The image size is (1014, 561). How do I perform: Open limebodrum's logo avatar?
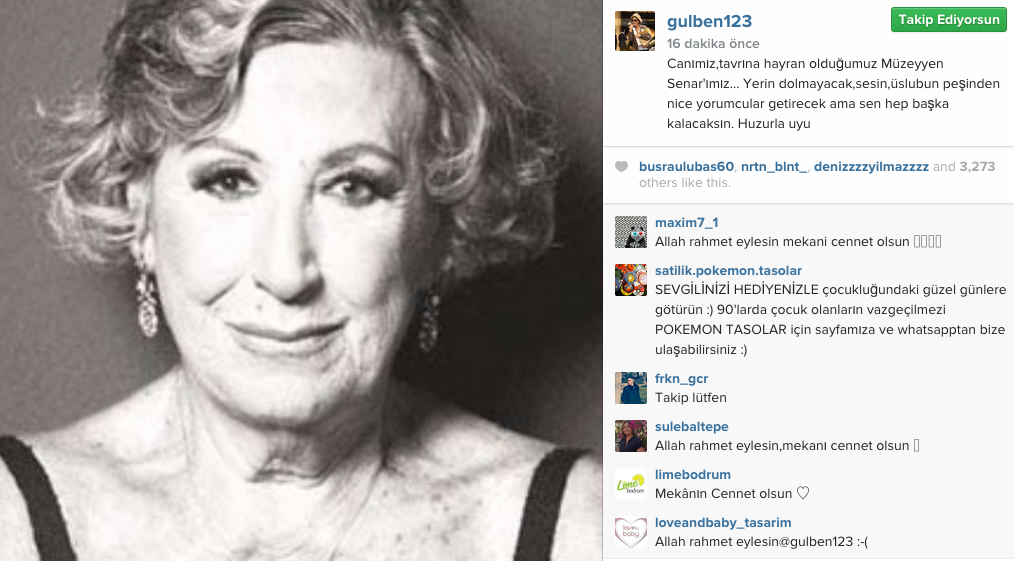(631, 484)
